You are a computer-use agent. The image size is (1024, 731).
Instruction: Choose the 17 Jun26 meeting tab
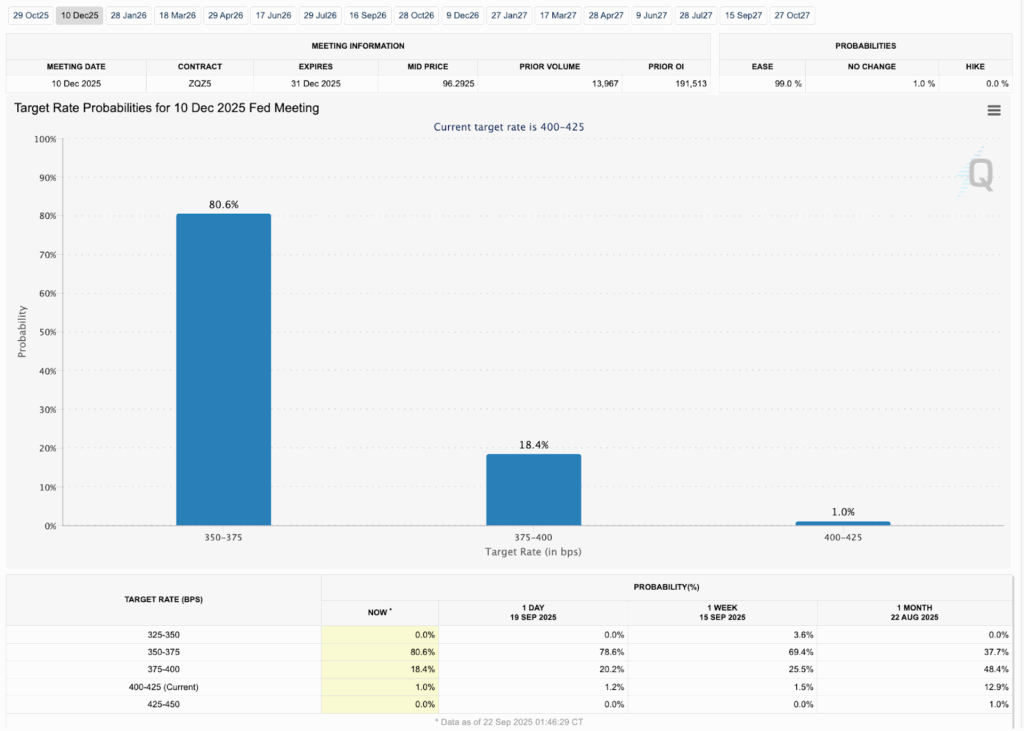pos(273,16)
